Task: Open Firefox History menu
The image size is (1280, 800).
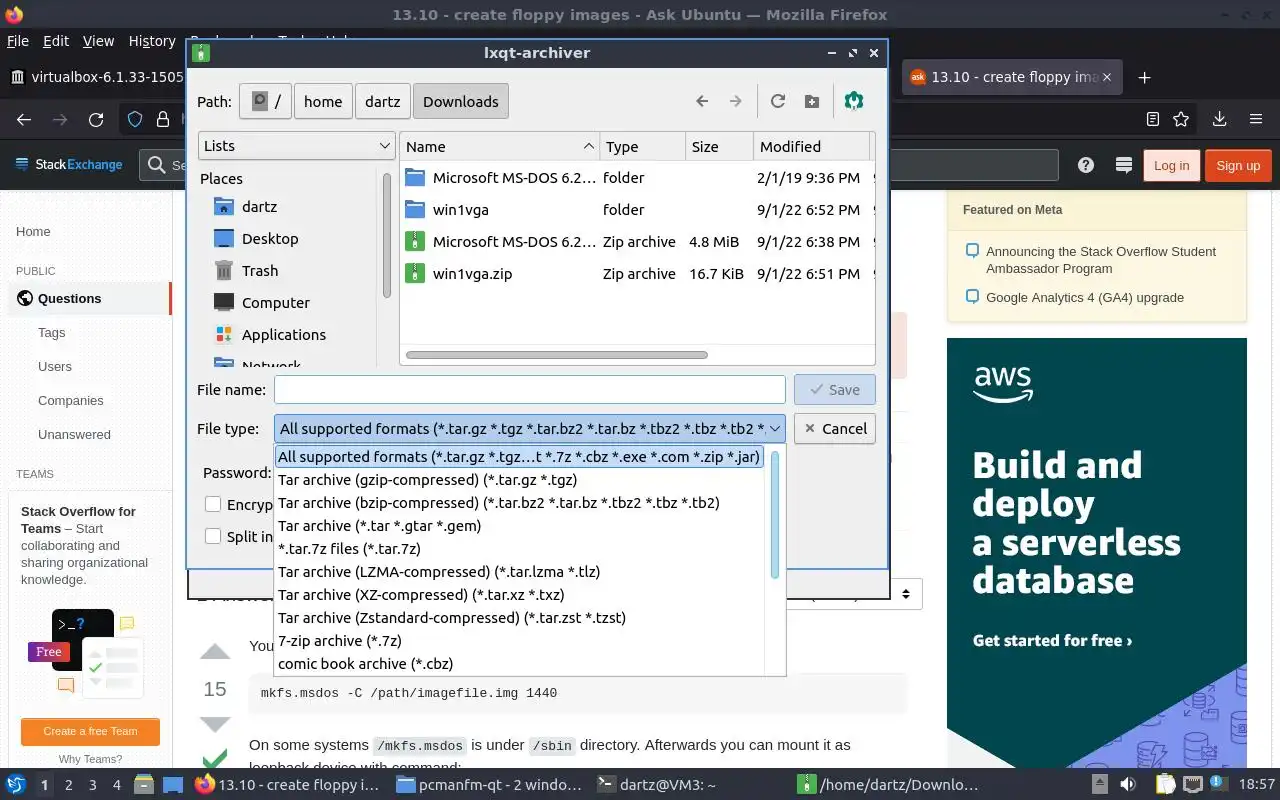Action: tap(152, 41)
